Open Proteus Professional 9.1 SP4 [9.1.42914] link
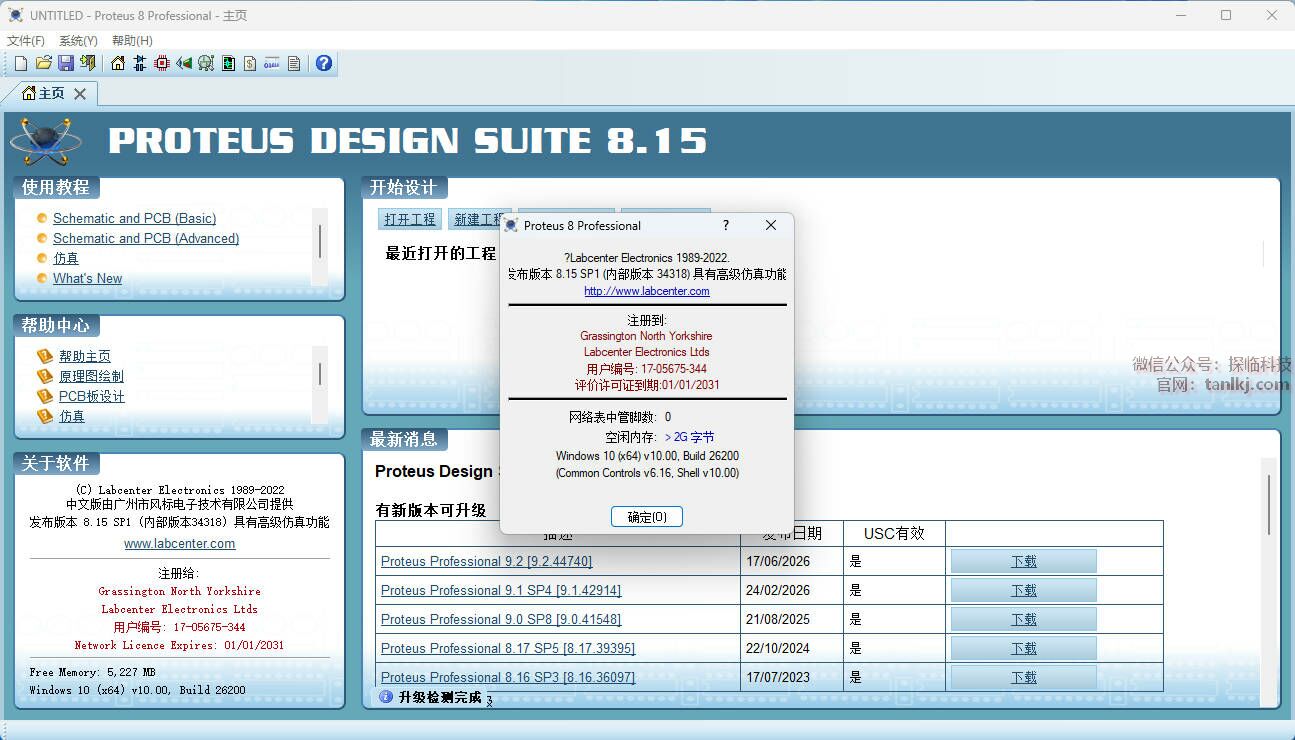1295x740 pixels. [x=501, y=590]
